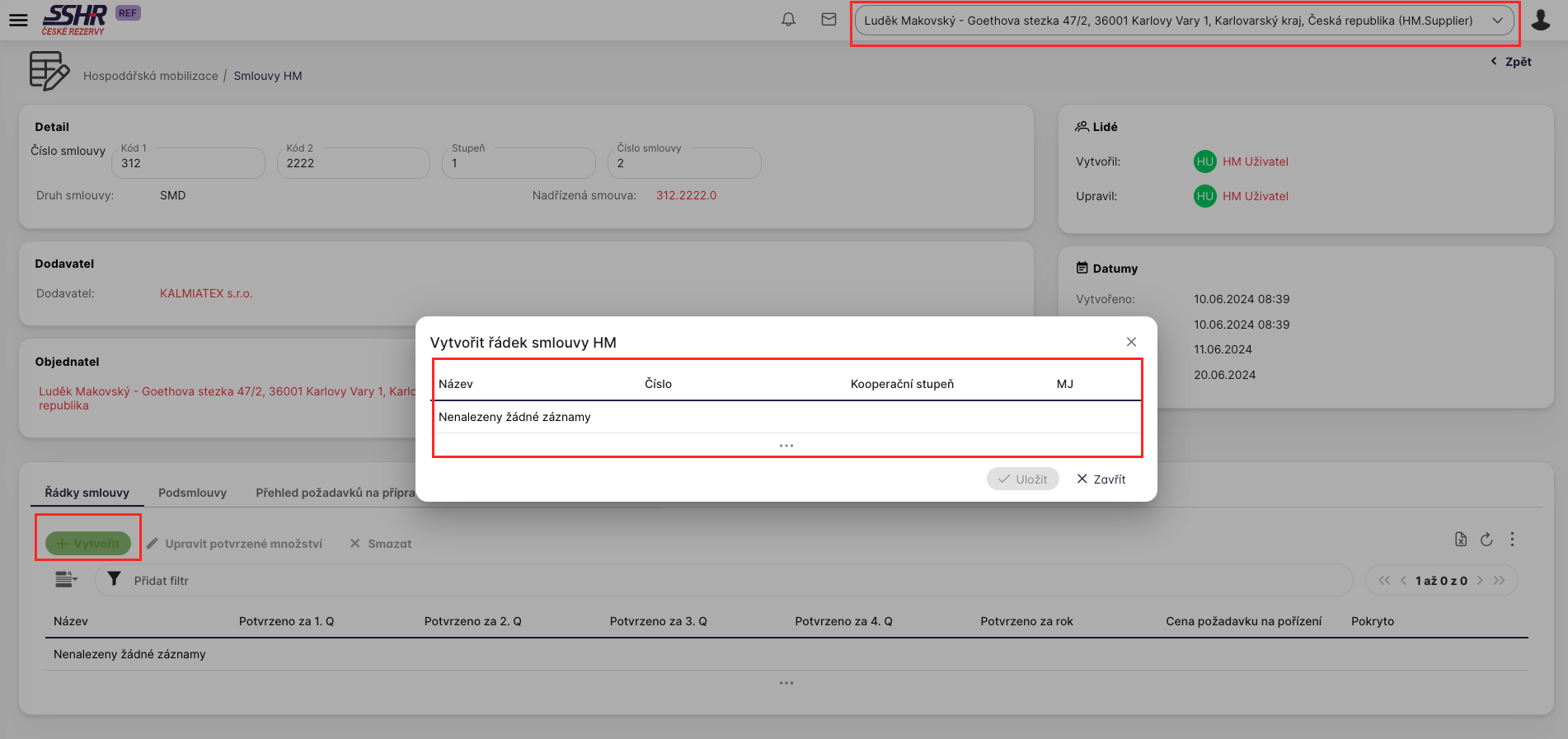Go to the next page of results
1568x739 pixels.
pyautogui.click(x=1480, y=581)
